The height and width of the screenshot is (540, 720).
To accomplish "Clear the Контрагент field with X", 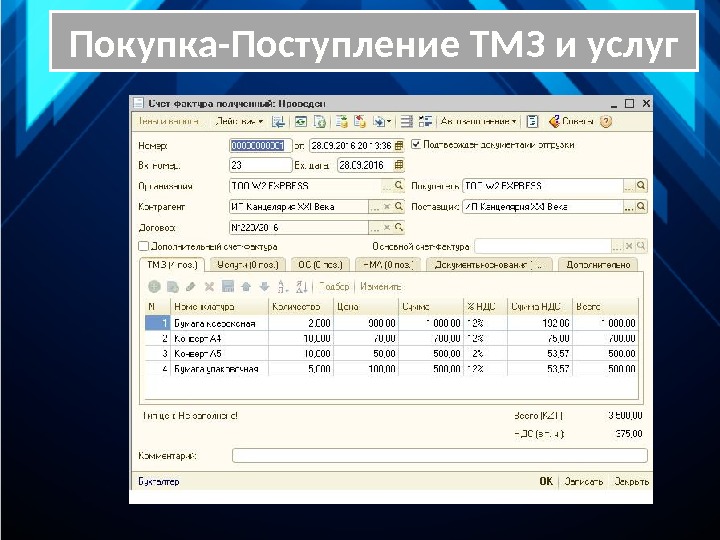I will [387, 207].
